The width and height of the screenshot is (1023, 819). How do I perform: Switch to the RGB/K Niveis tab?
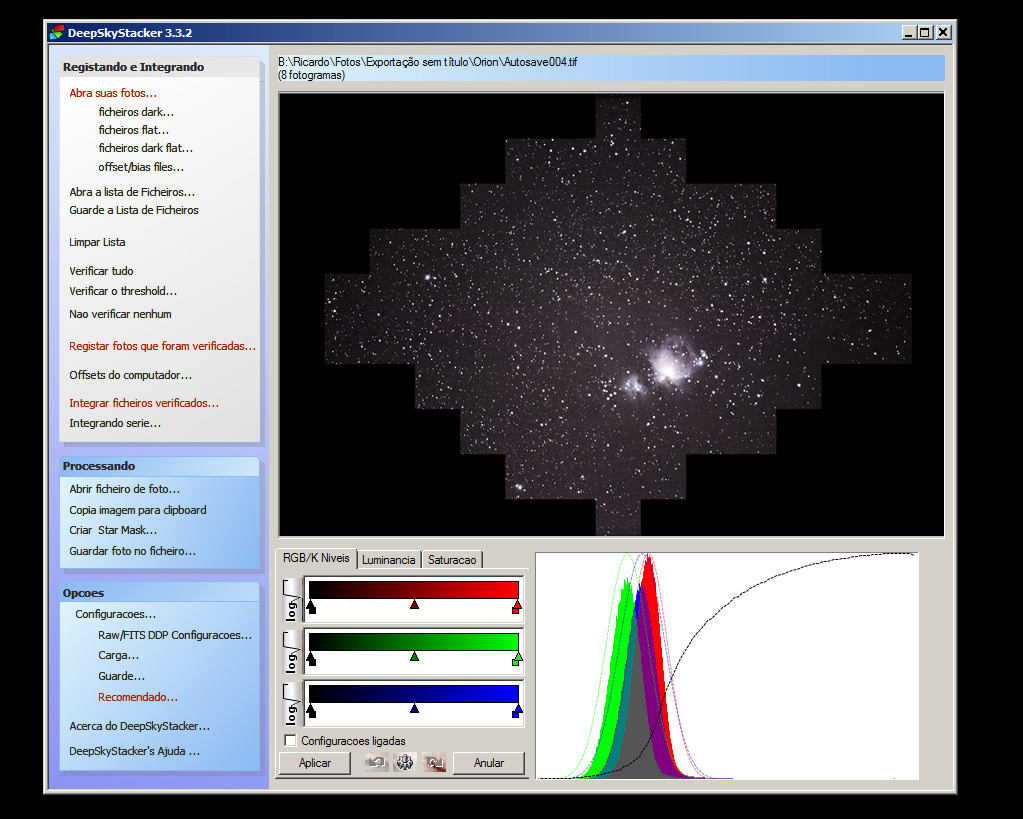point(316,558)
